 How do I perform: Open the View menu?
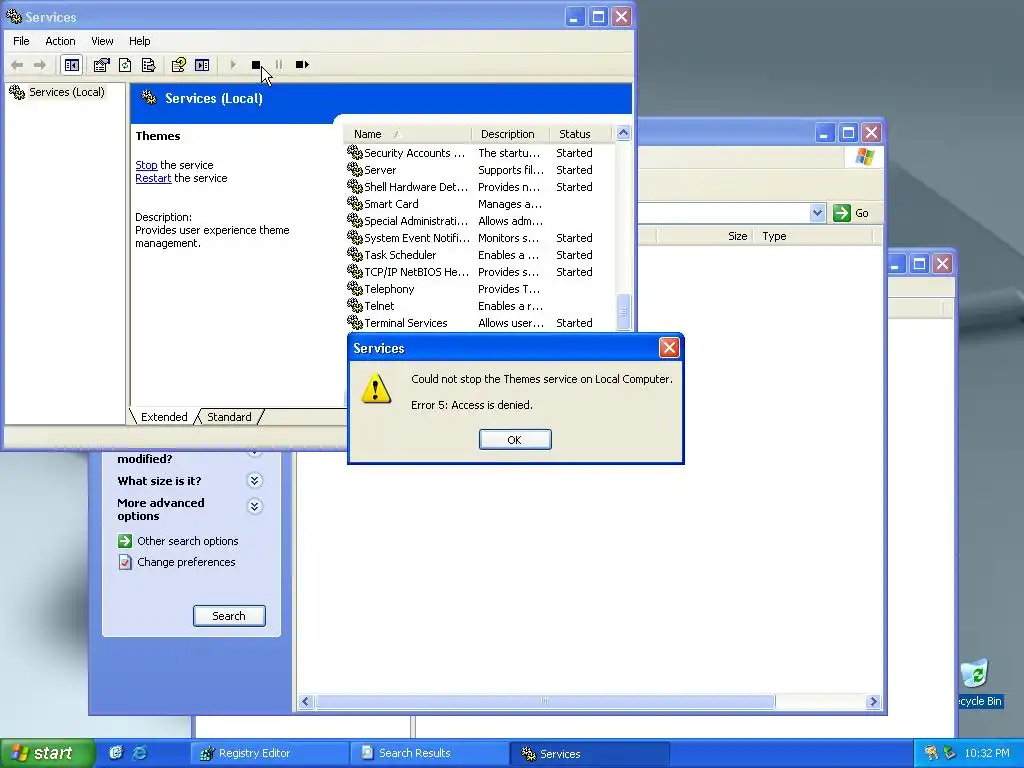(x=102, y=41)
